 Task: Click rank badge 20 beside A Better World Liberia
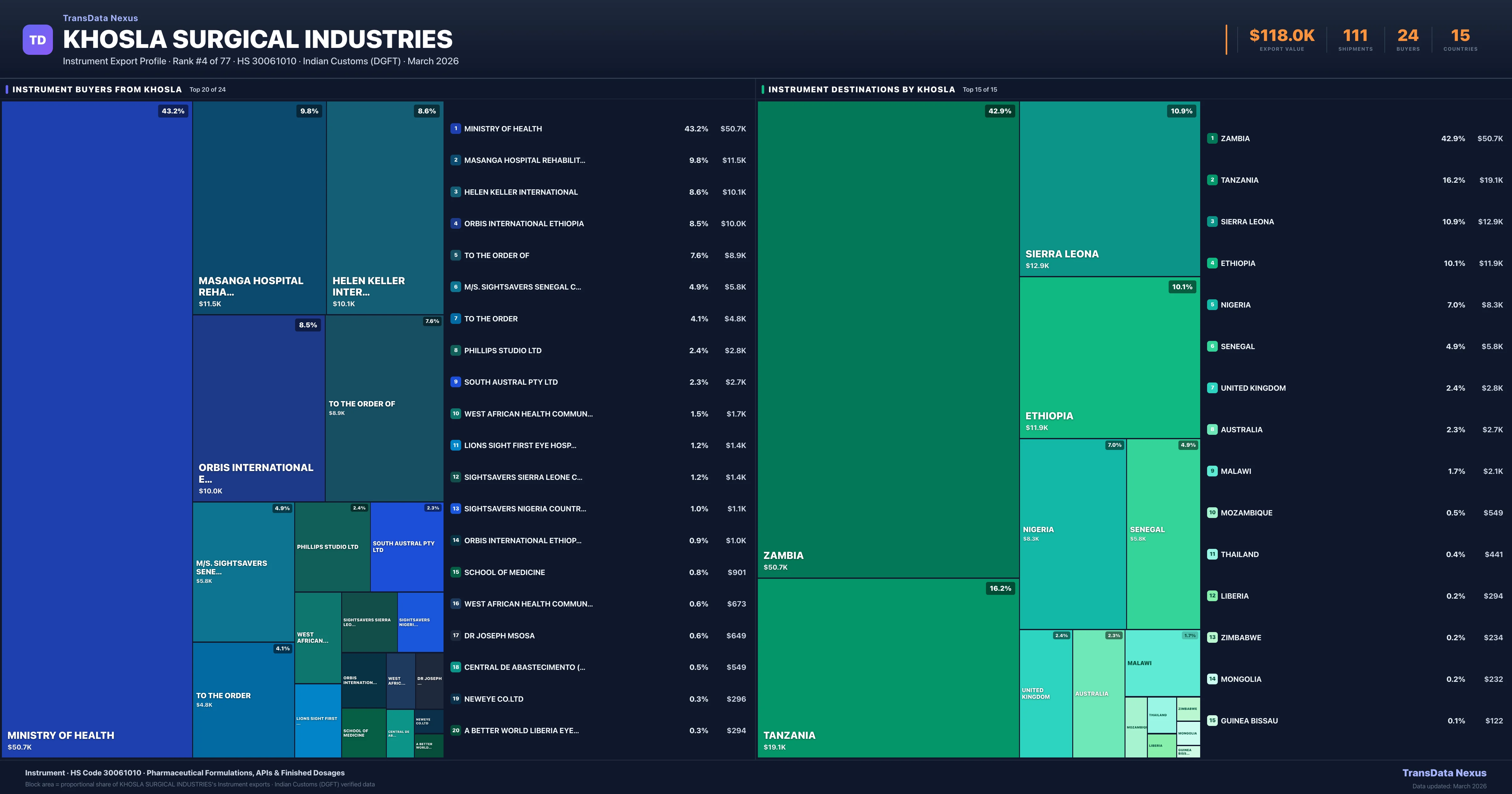pos(455,731)
